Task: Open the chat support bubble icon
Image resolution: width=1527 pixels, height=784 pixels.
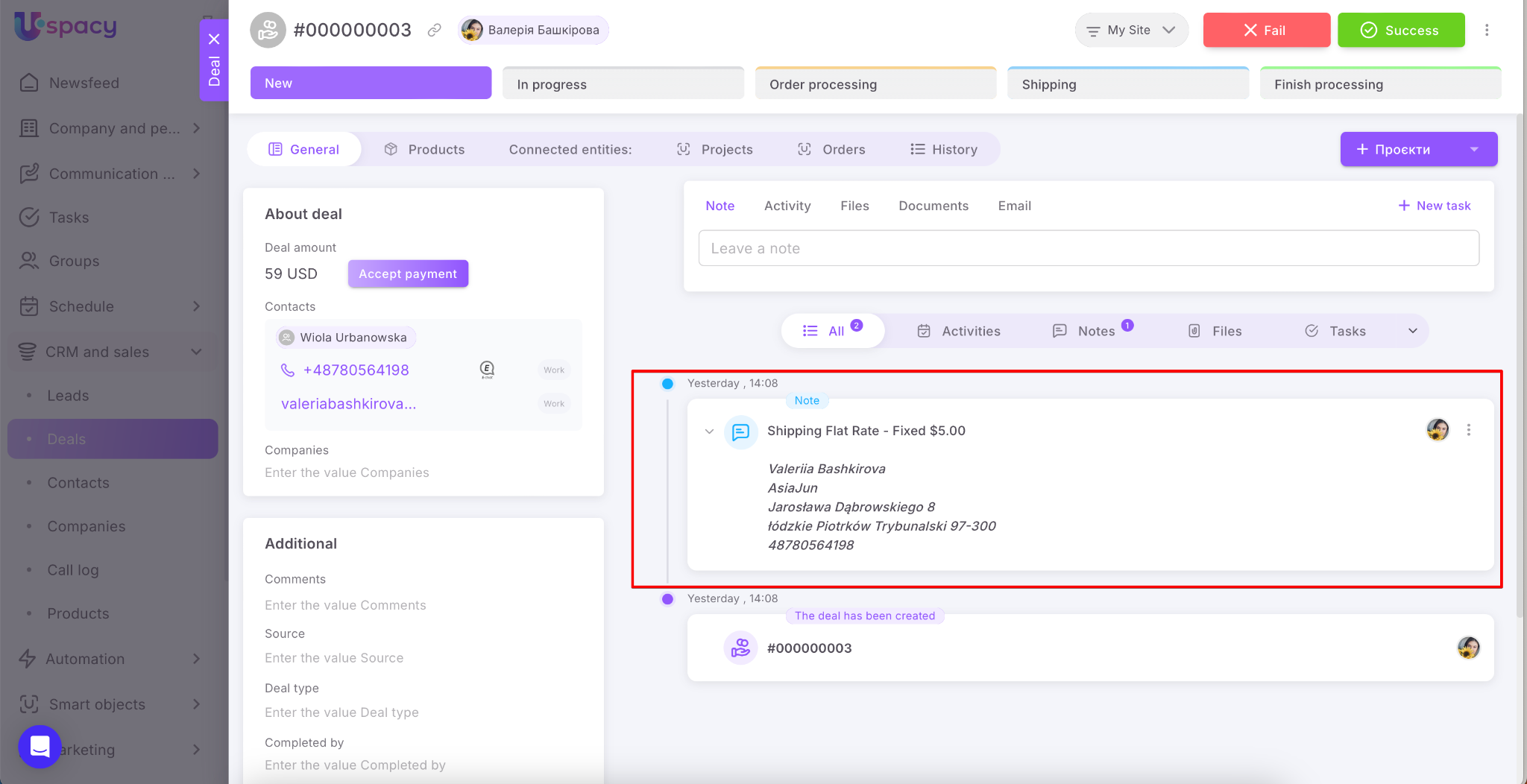Action: click(x=40, y=746)
